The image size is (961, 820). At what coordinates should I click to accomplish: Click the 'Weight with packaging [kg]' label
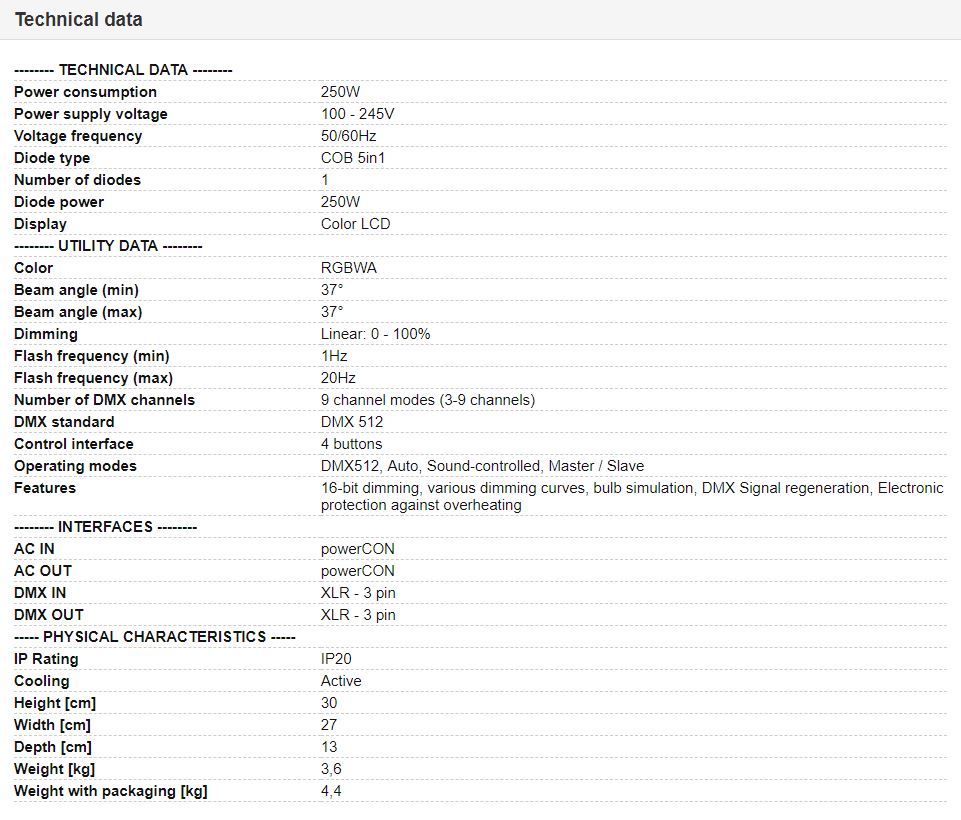[111, 792]
